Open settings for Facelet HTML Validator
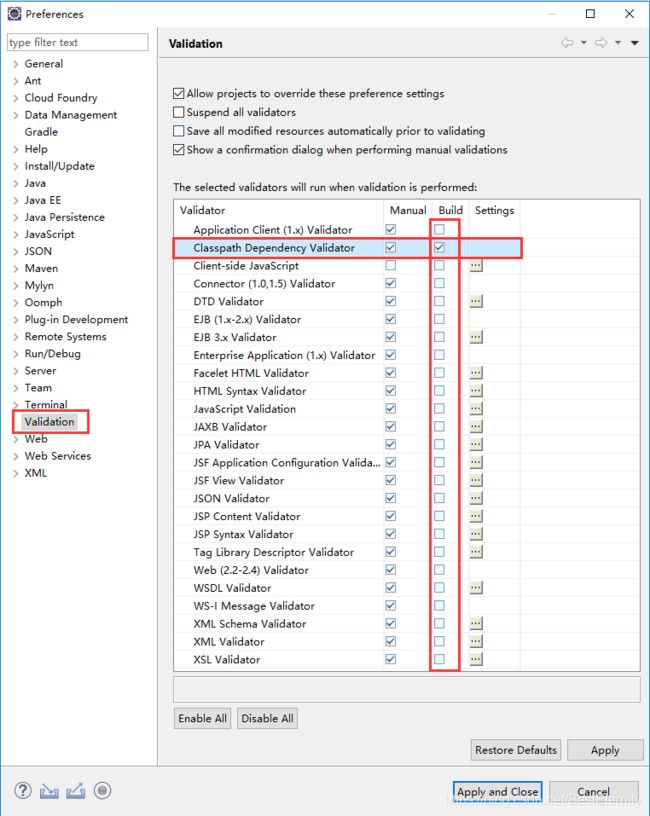650x816 pixels. pyautogui.click(x=476, y=373)
